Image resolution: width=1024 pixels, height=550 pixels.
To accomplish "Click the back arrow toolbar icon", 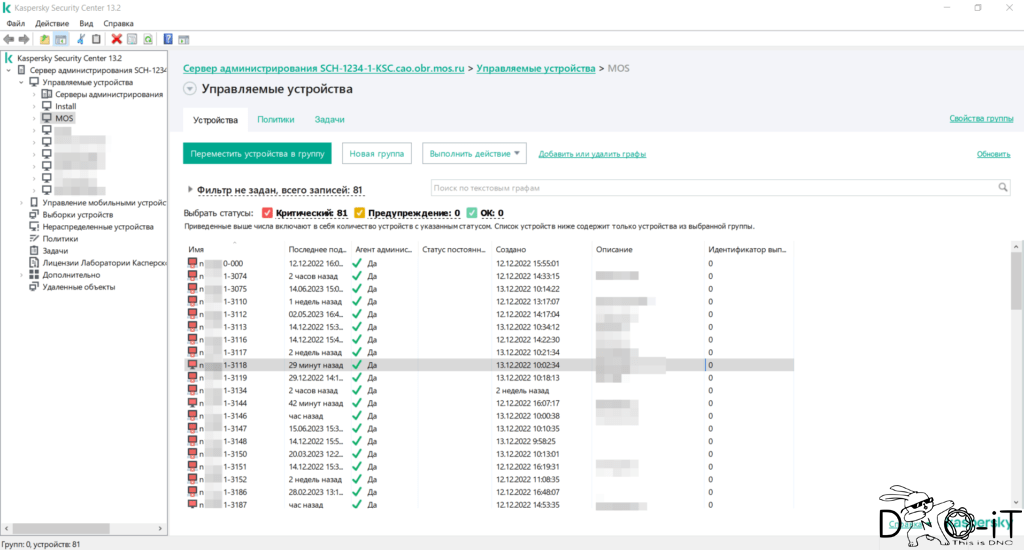I will 8,39.
